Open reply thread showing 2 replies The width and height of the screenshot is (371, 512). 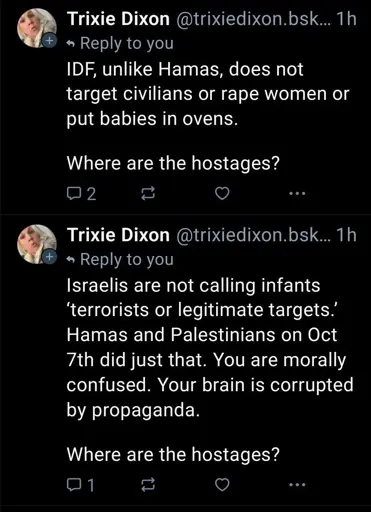click(x=81, y=194)
